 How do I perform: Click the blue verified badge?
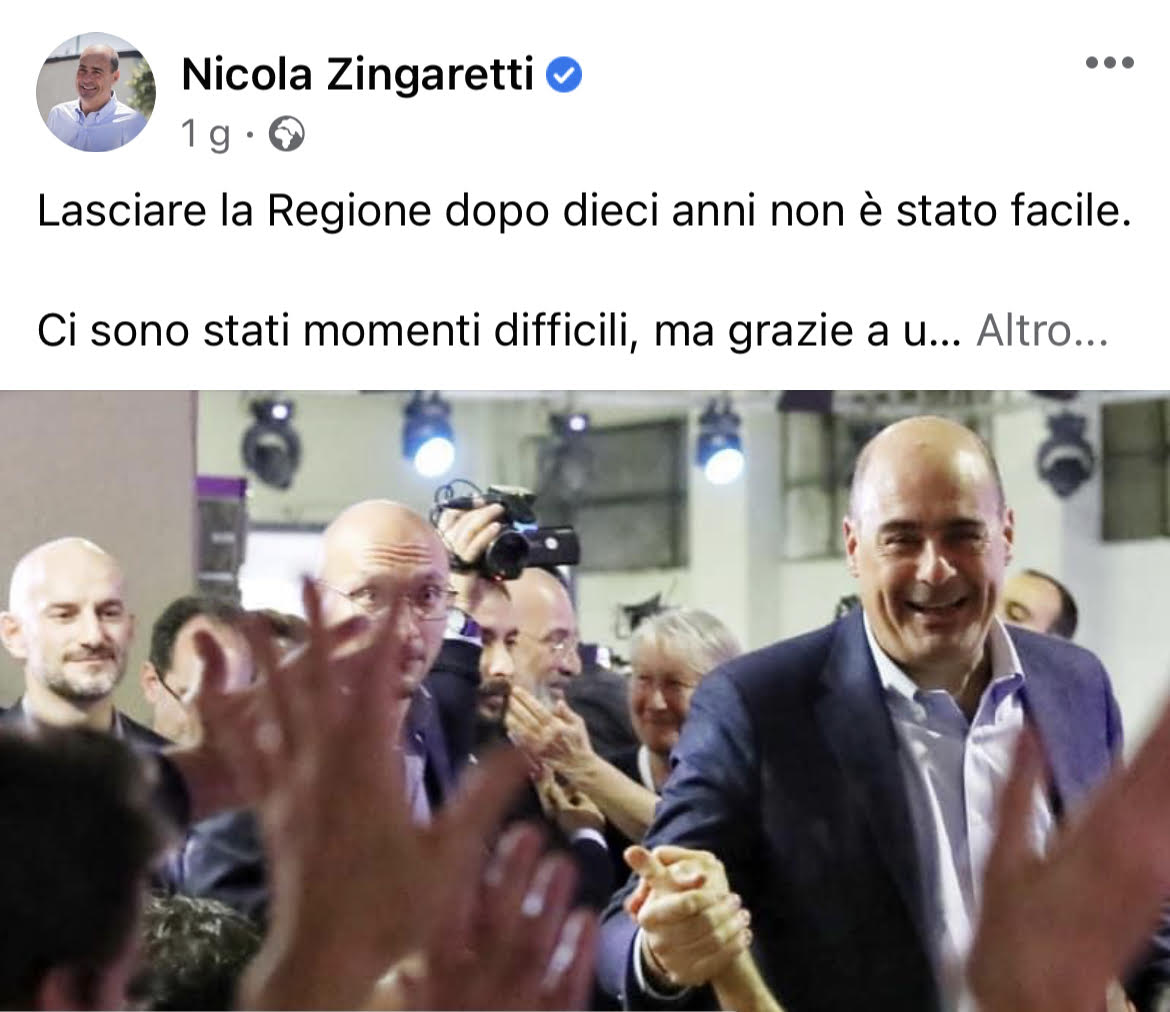point(564,75)
